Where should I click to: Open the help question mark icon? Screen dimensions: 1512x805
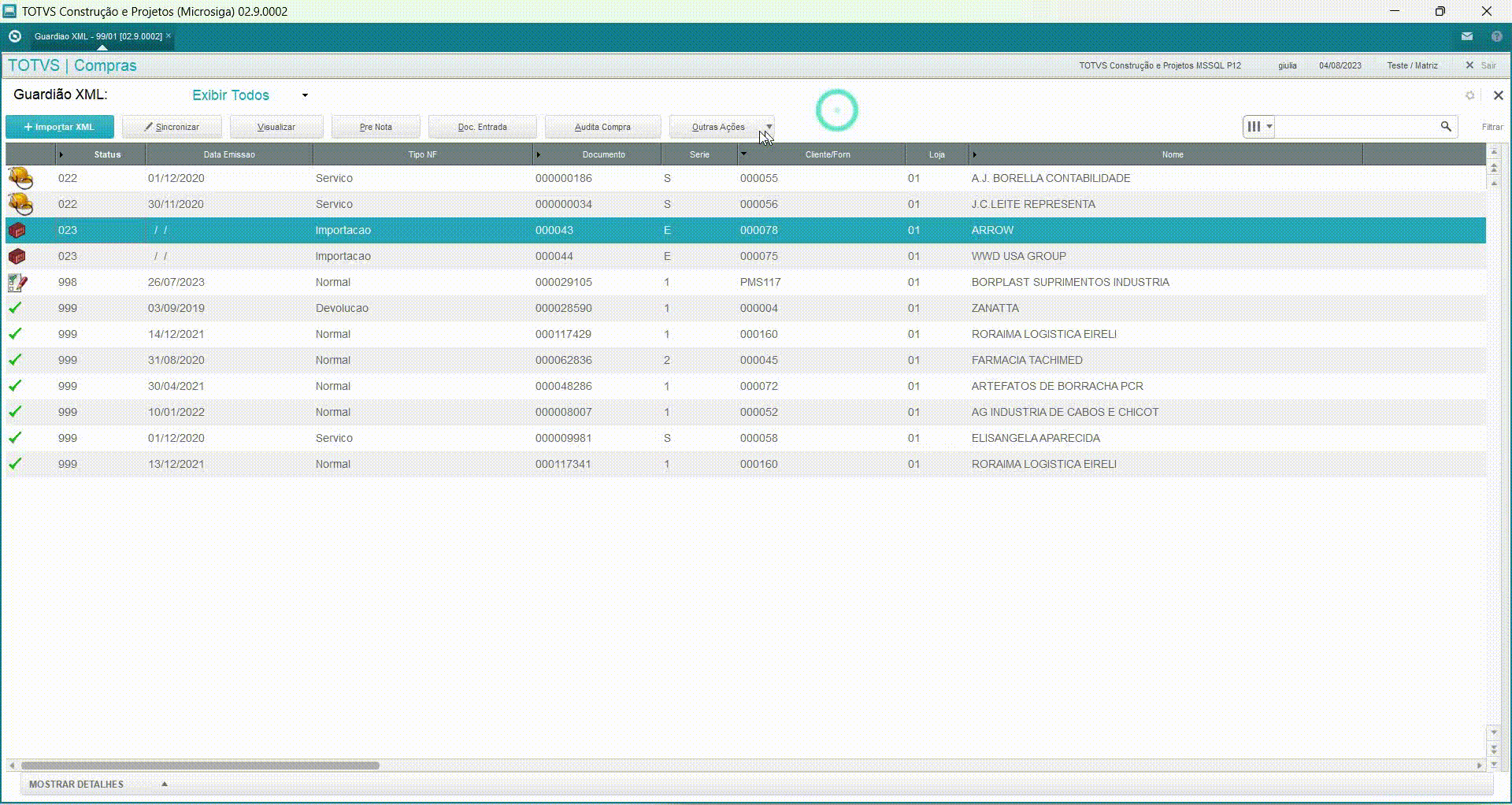(x=1497, y=36)
